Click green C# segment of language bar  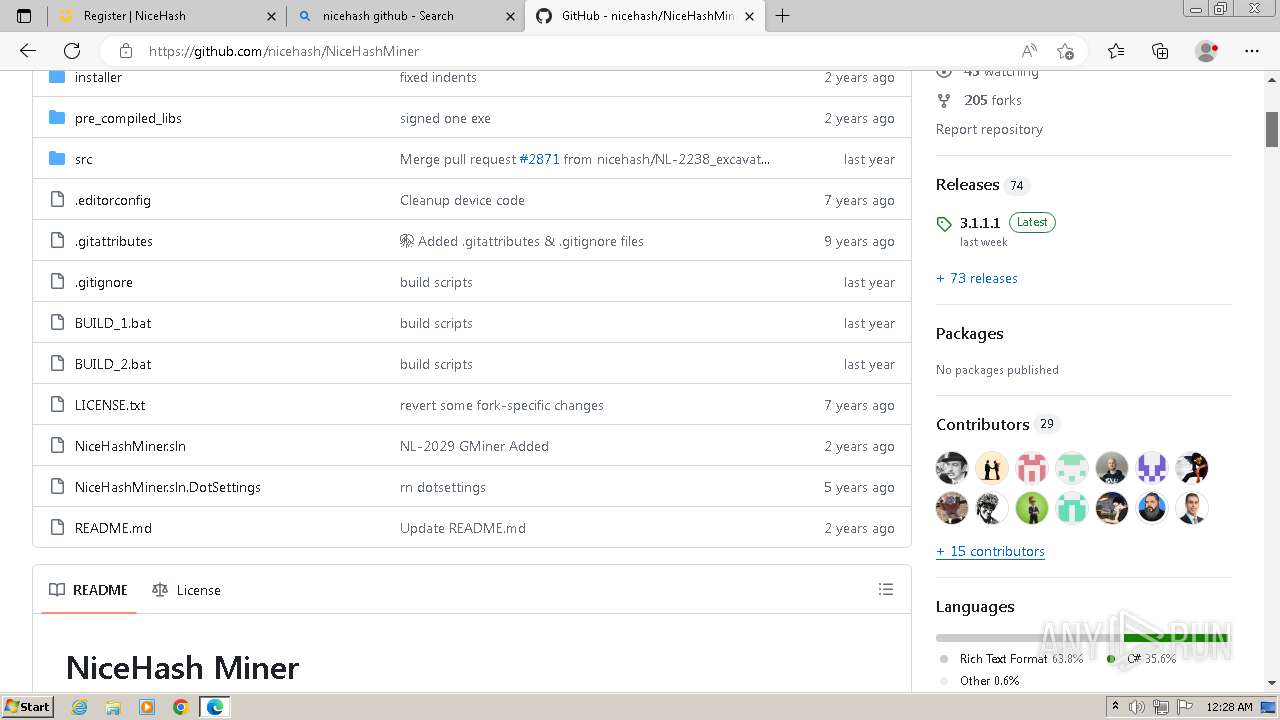[1176, 638]
